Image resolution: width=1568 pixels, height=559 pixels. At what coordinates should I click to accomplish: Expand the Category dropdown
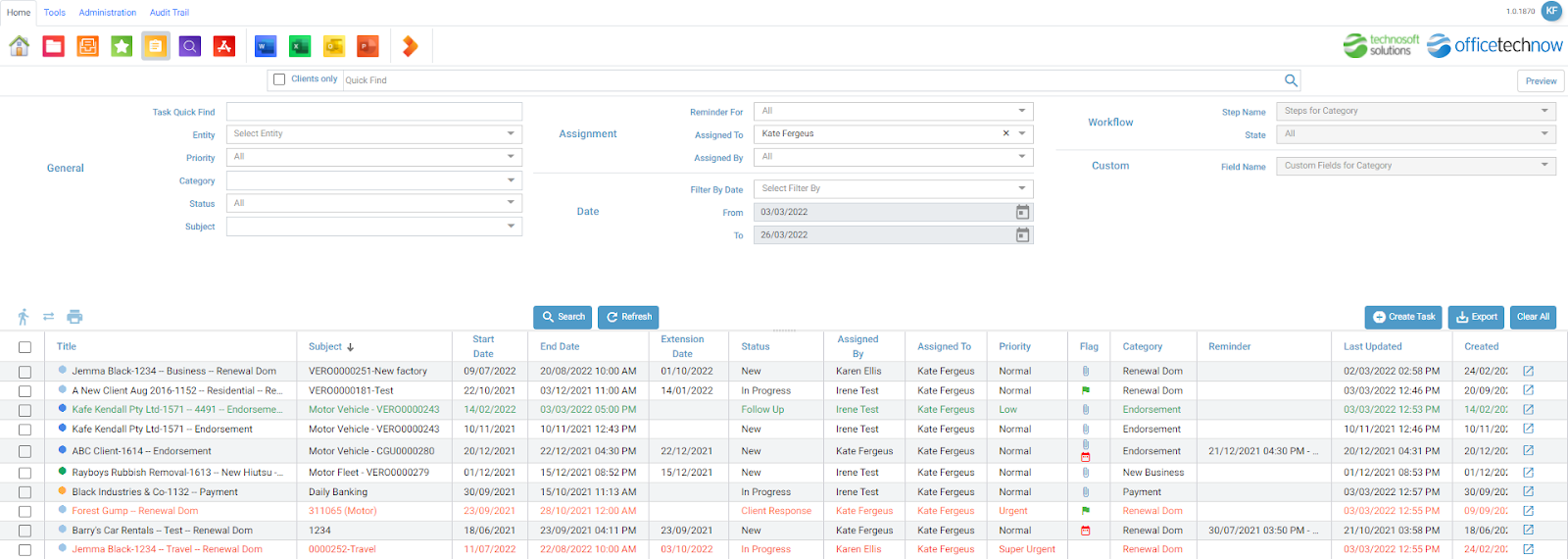pos(511,180)
